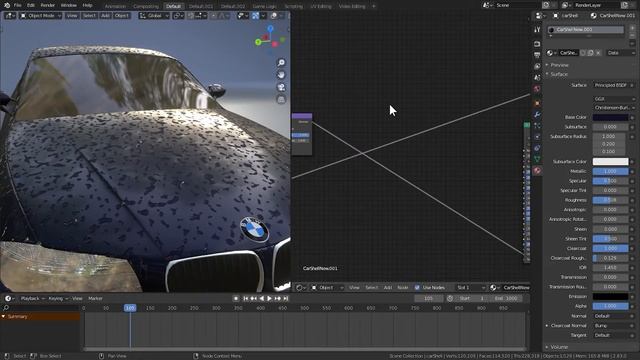Add a new material slot
640x360 pixels.
[632, 28]
